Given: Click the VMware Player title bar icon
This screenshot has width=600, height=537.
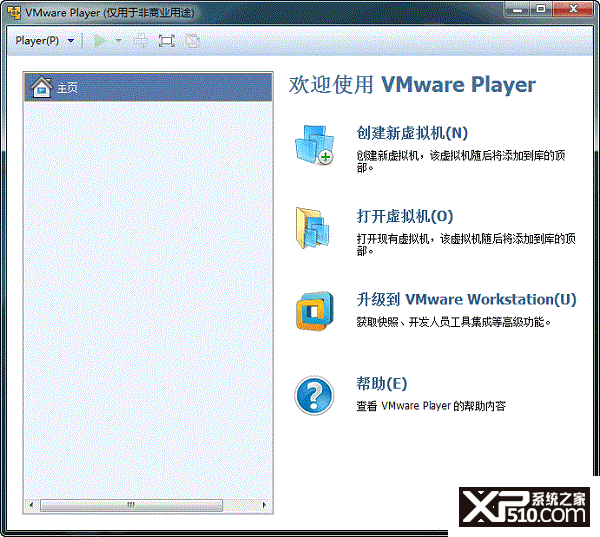Looking at the screenshot, I should 15,13.
